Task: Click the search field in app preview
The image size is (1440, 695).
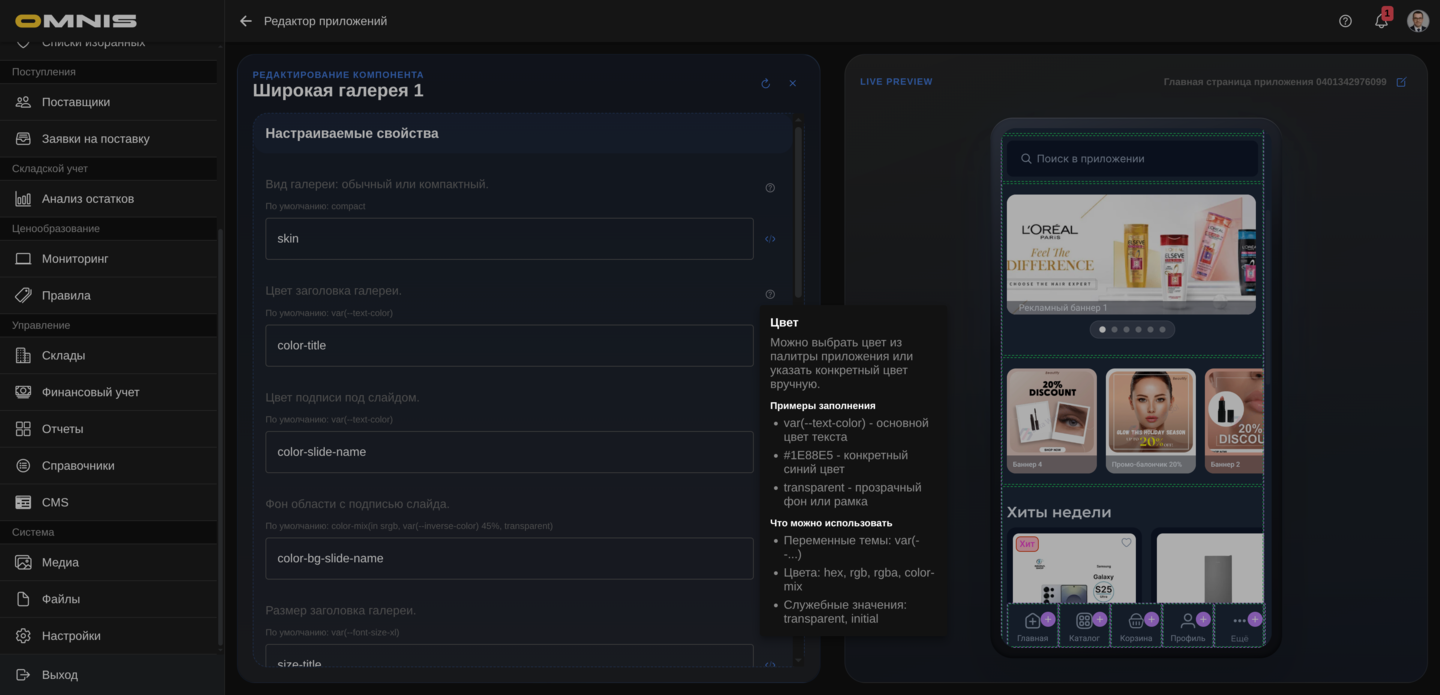Action: tap(1130, 159)
